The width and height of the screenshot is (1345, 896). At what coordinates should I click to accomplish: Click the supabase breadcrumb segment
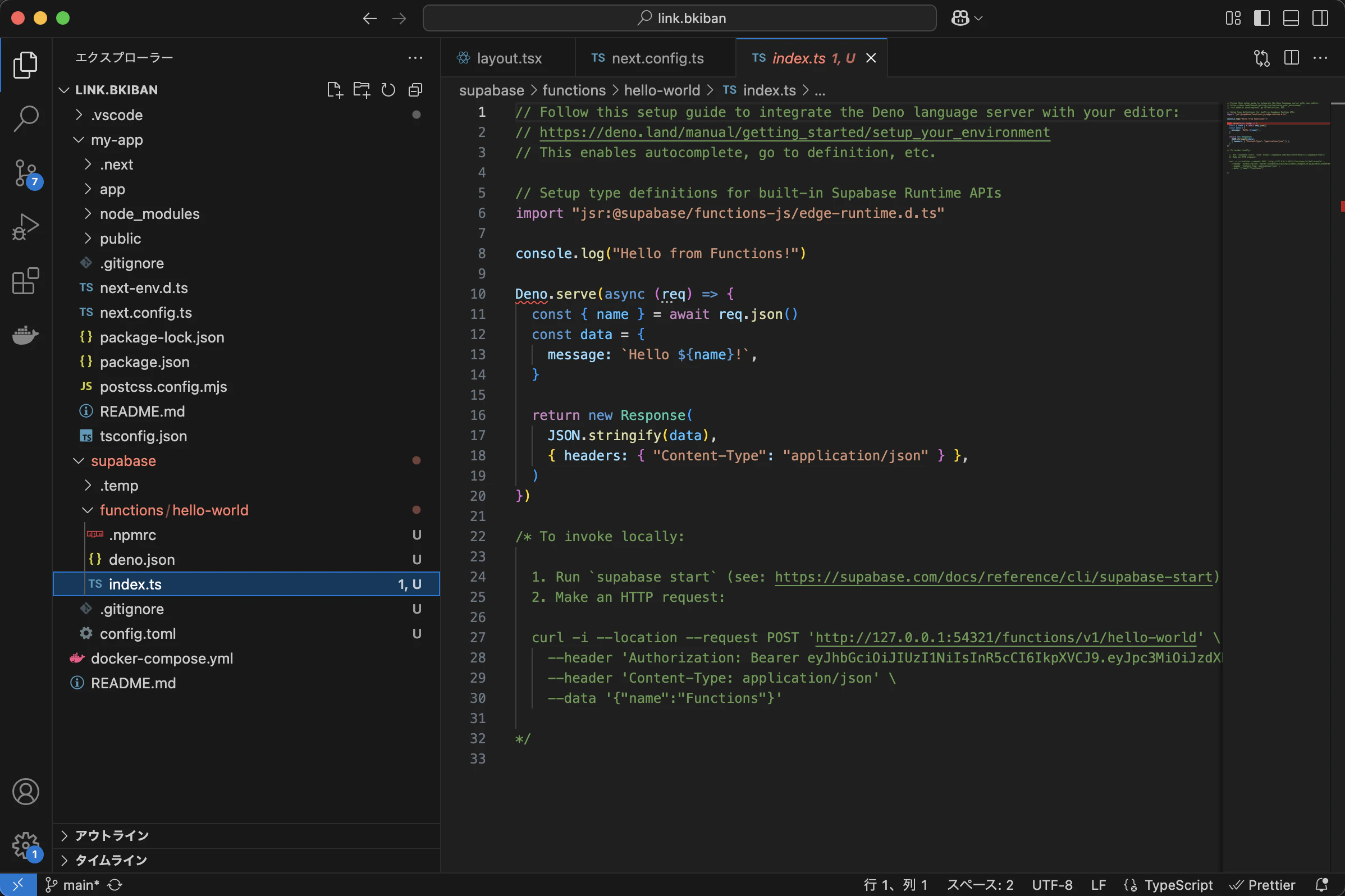pos(491,90)
